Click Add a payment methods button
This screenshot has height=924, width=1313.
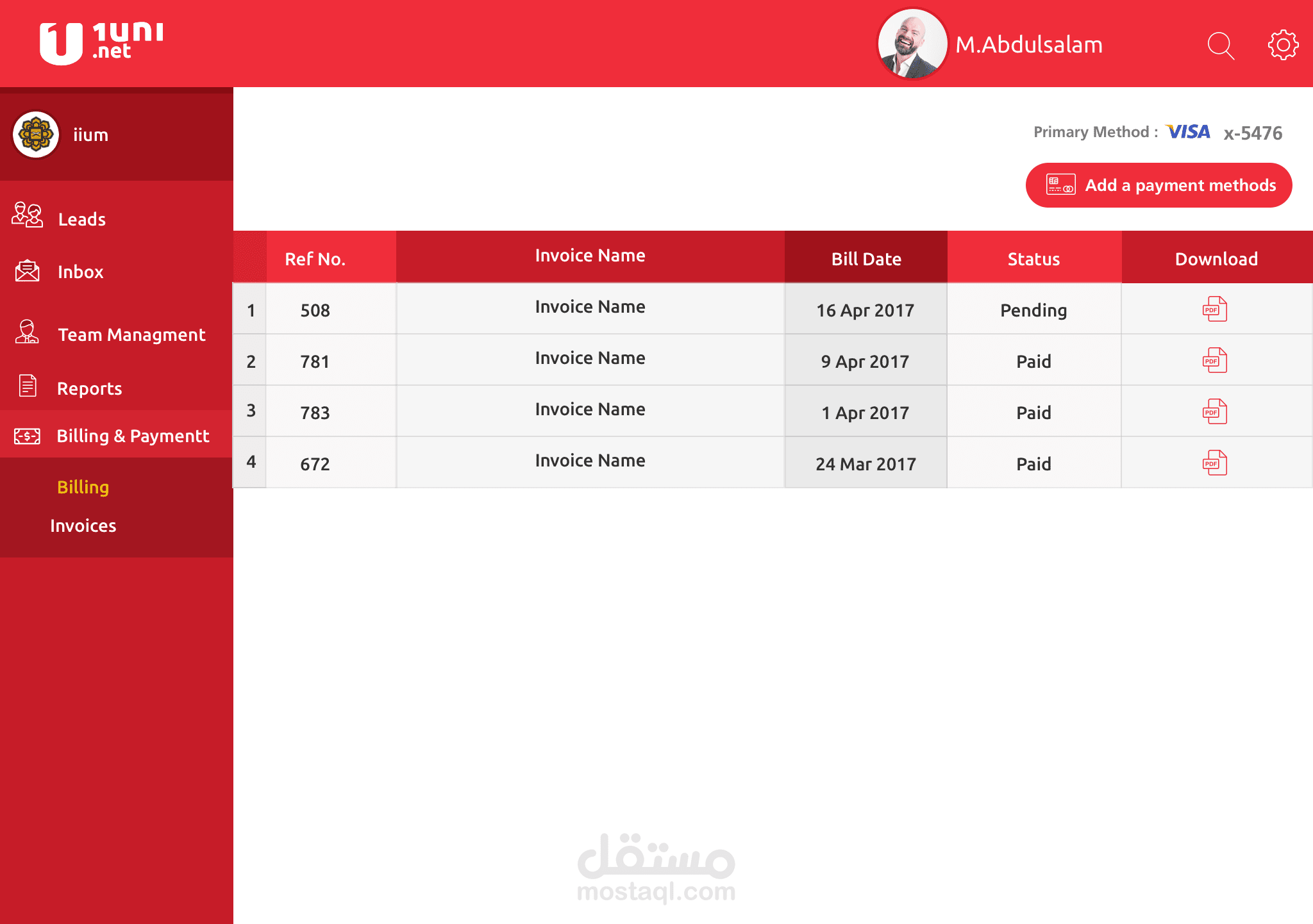[x=1158, y=185]
